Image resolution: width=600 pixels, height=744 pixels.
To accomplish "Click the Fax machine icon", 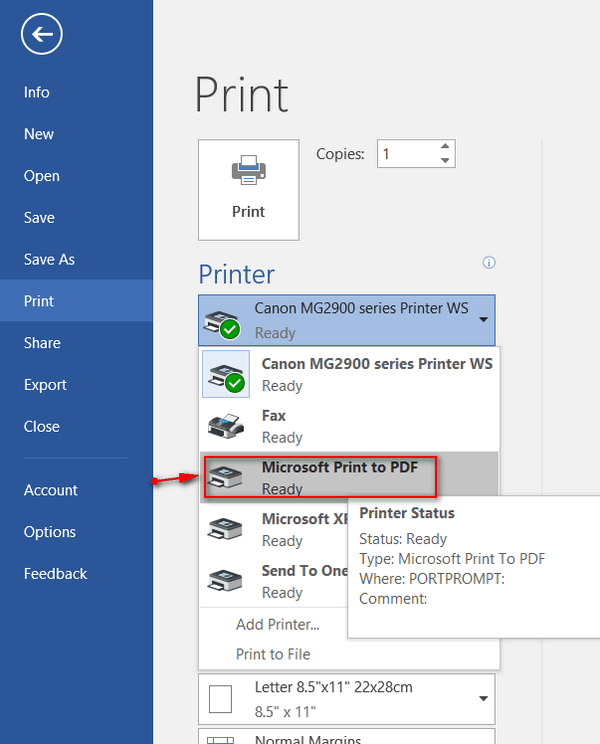I will coord(226,426).
